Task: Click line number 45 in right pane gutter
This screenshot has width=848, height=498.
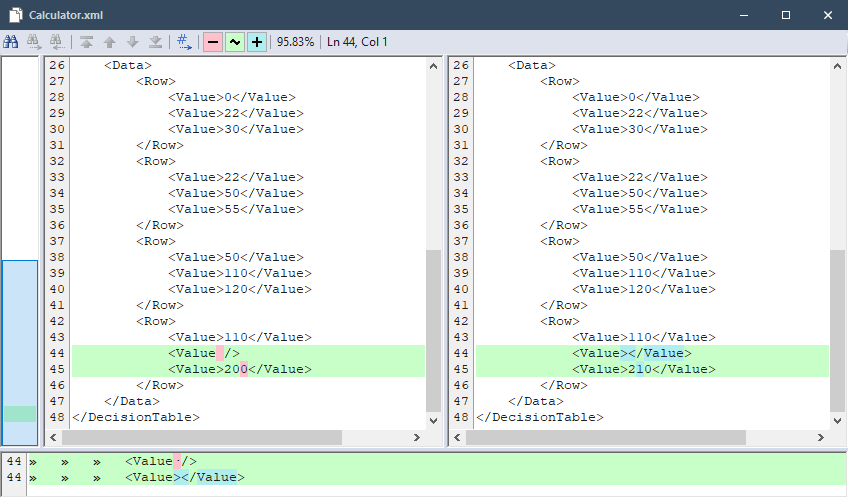Action: tap(461, 369)
